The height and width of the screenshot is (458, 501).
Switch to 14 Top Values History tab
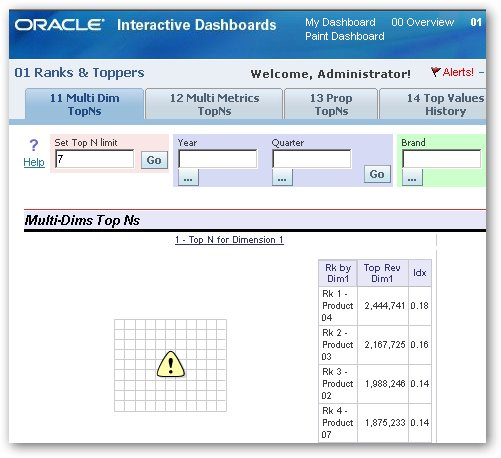[433, 104]
